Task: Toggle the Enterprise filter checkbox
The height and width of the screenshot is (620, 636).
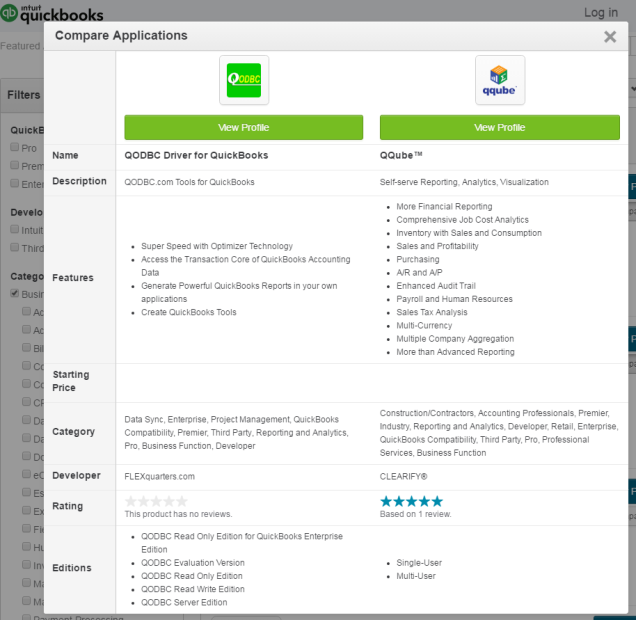Action: tap(15, 183)
